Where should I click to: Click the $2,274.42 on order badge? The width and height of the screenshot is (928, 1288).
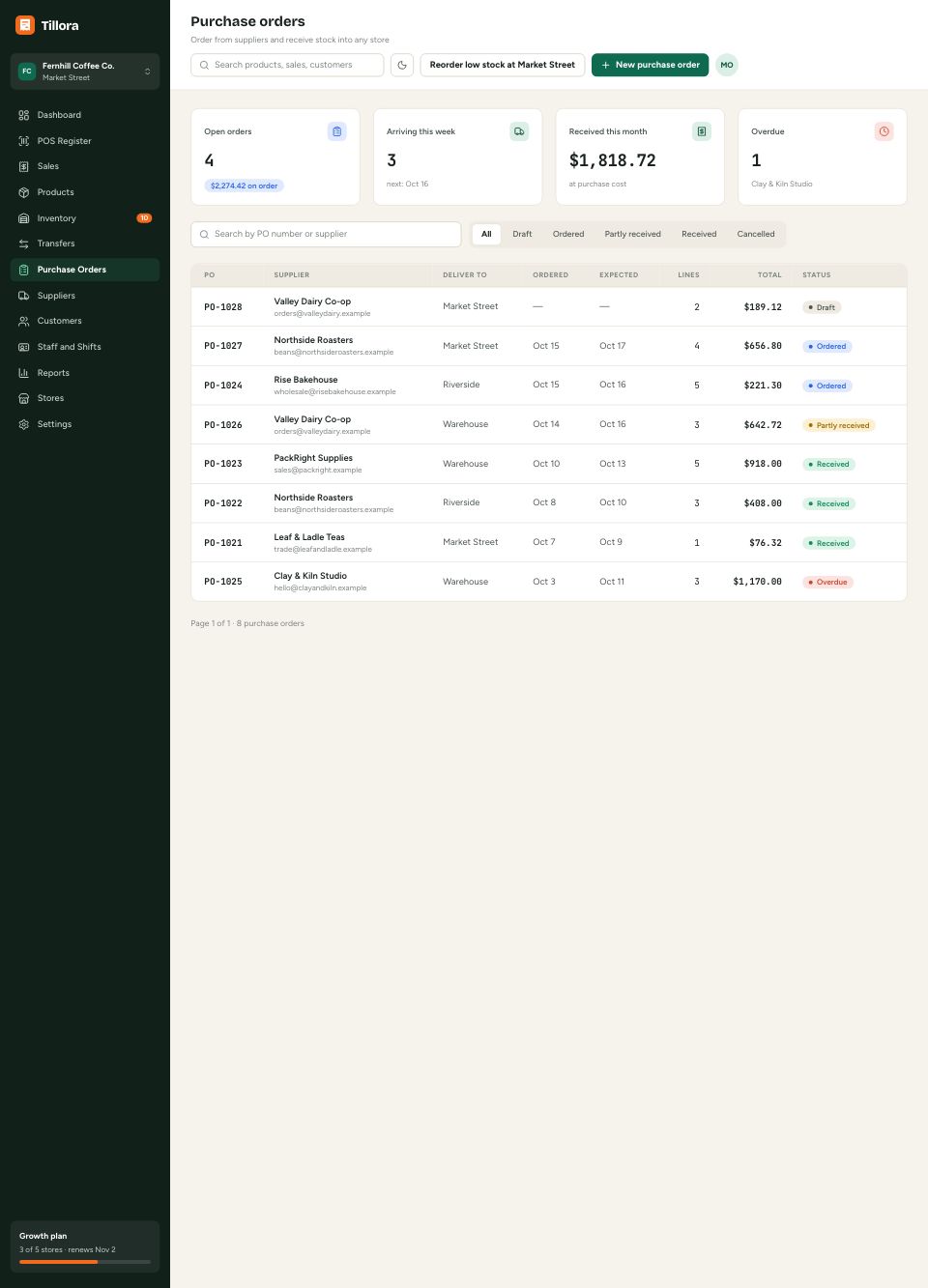[x=244, y=186]
